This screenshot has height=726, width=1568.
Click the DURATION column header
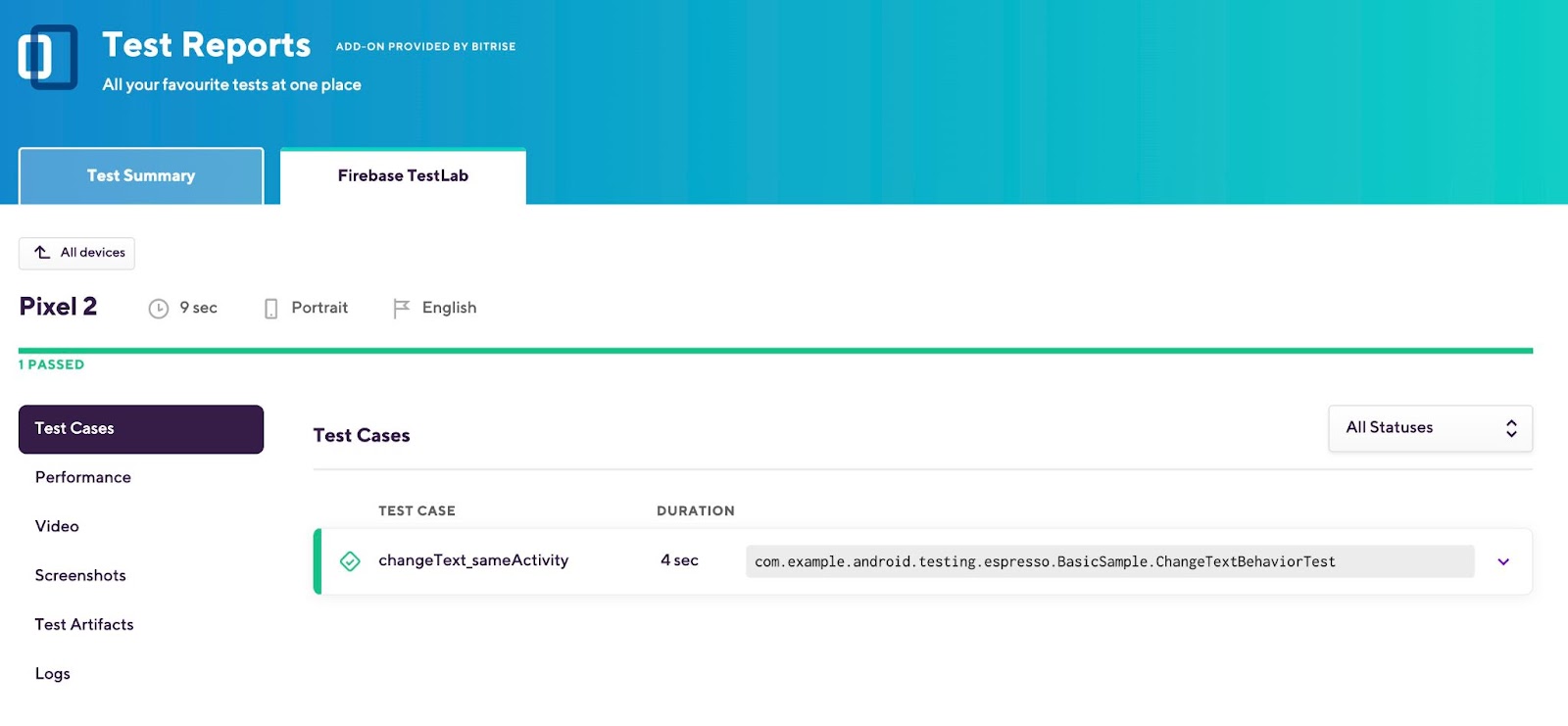696,510
